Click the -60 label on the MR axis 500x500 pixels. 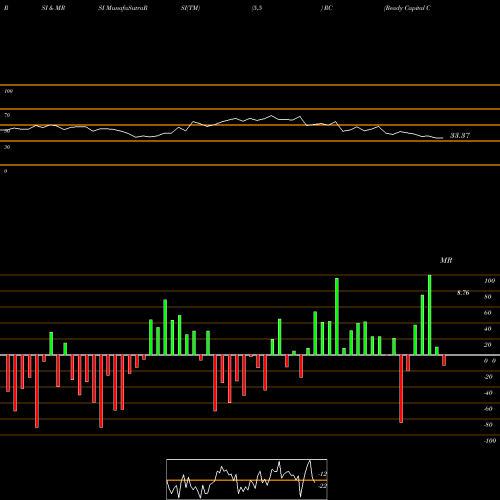[x=488, y=409]
